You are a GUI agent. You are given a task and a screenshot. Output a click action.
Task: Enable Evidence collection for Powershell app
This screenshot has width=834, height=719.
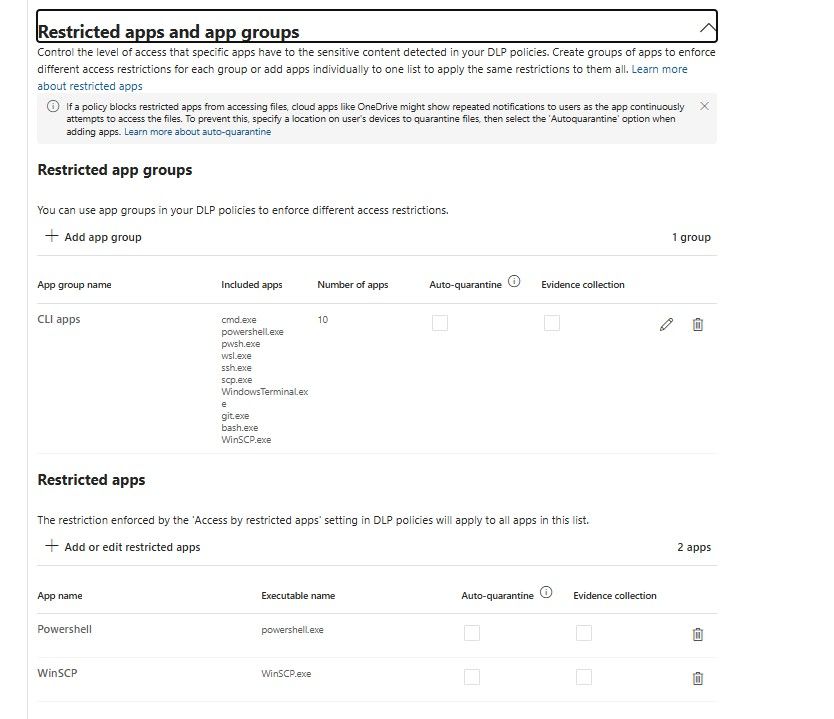click(584, 633)
